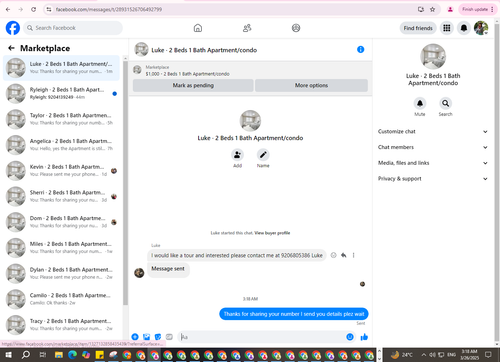This screenshot has width=500, height=362.
Task: Open the Facebook menu grid icon
Action: click(447, 28)
